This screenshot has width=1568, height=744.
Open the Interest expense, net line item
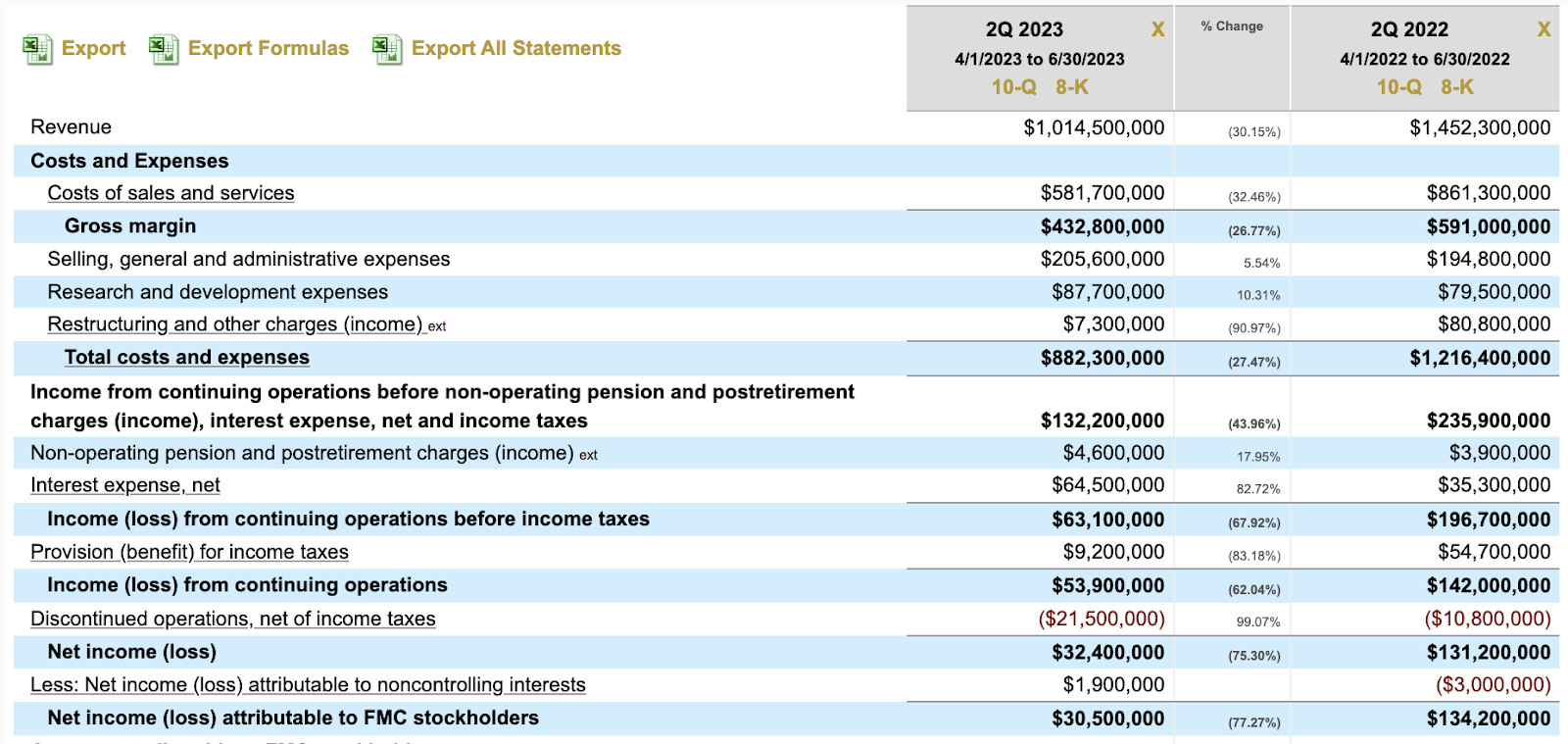[x=124, y=485]
